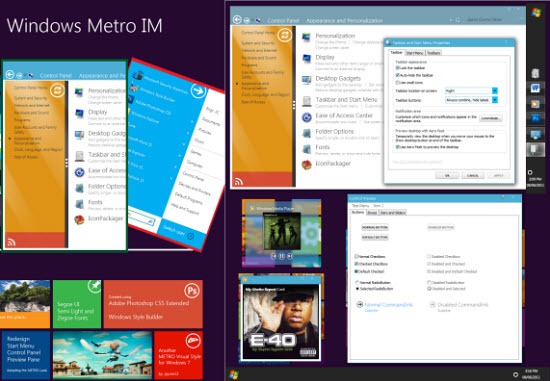Screen dimensions: 550x381
Task: Open Microsoft Word from the vertical taskbar
Action: pyautogui.click(x=535, y=88)
